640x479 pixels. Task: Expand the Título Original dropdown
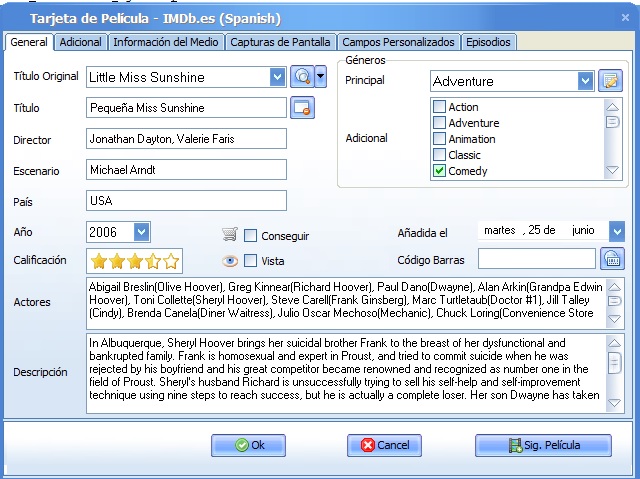[277, 77]
